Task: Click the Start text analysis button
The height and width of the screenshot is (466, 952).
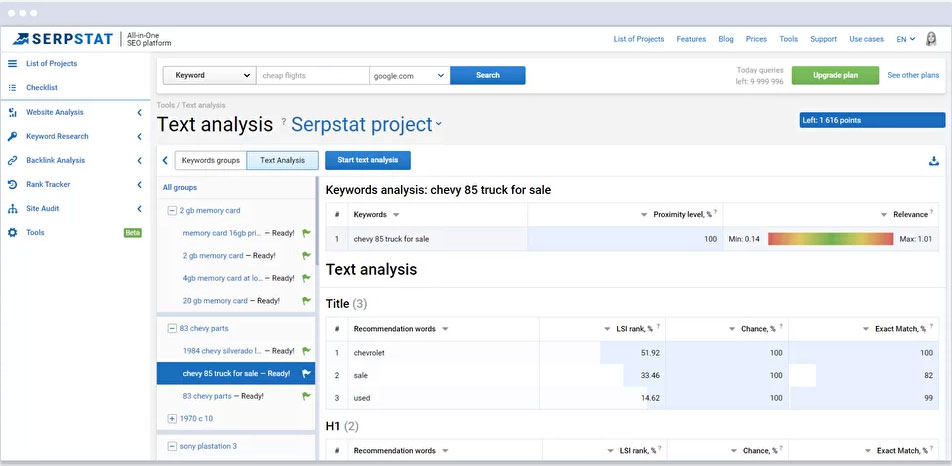Action: [x=367, y=160]
